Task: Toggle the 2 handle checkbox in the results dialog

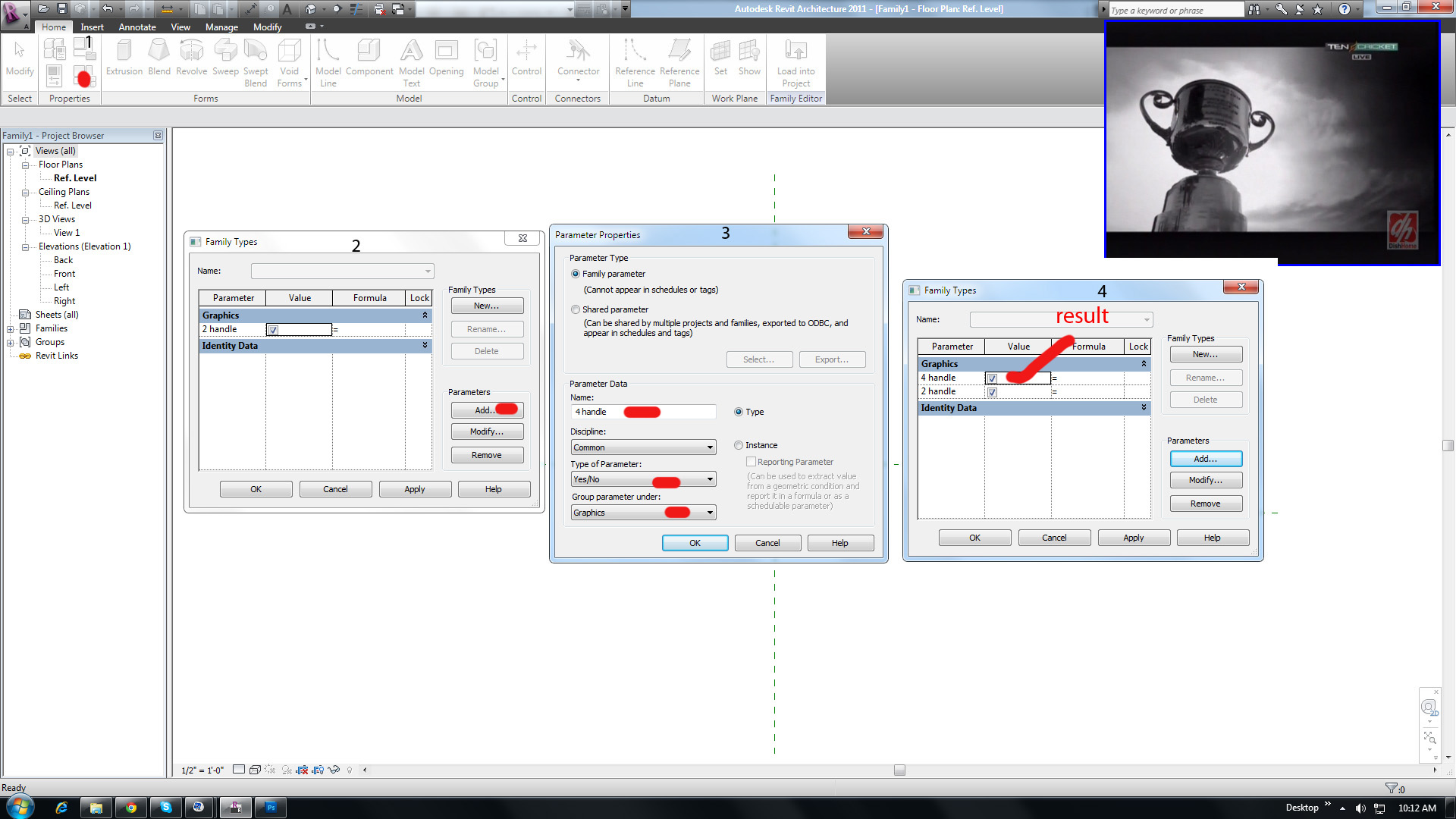Action: coord(992,392)
